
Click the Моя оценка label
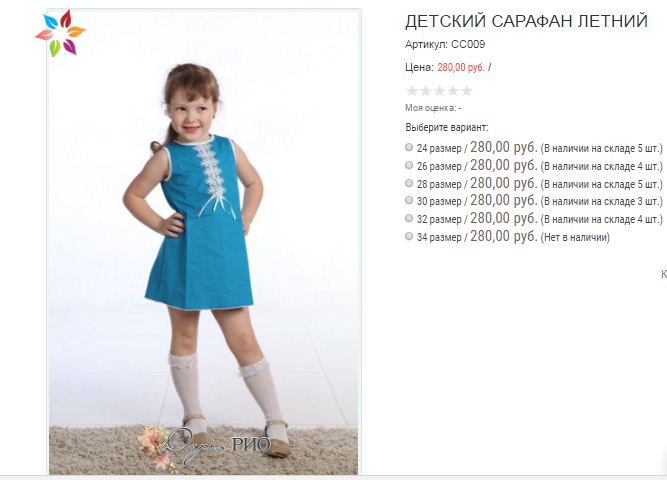click(x=430, y=108)
